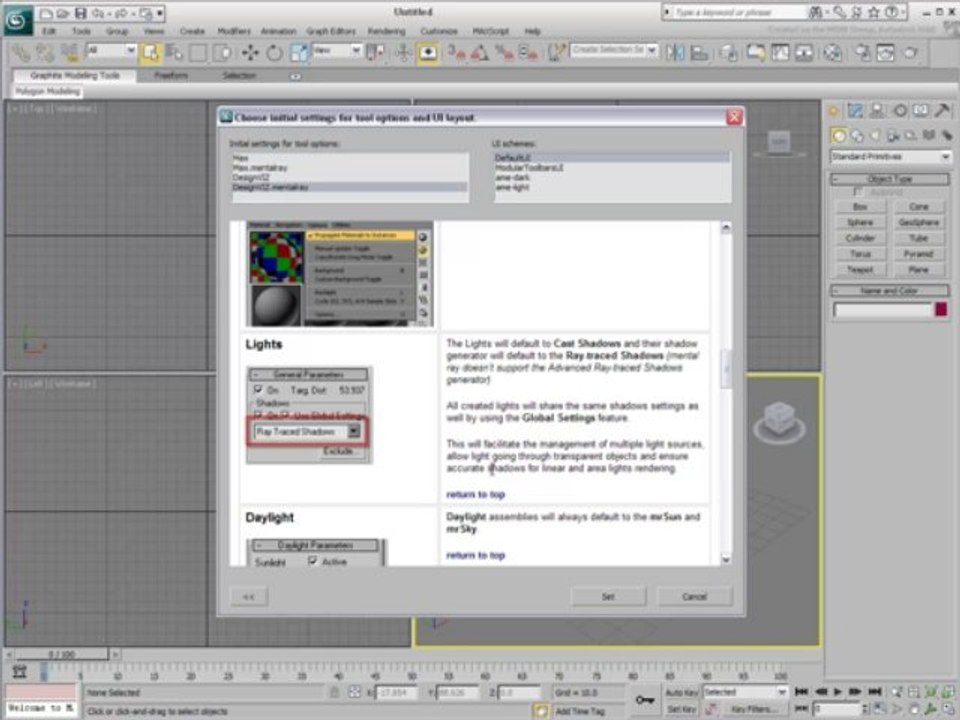Click the object name input field
Viewport: 960px width, 720px height.
tap(882, 310)
